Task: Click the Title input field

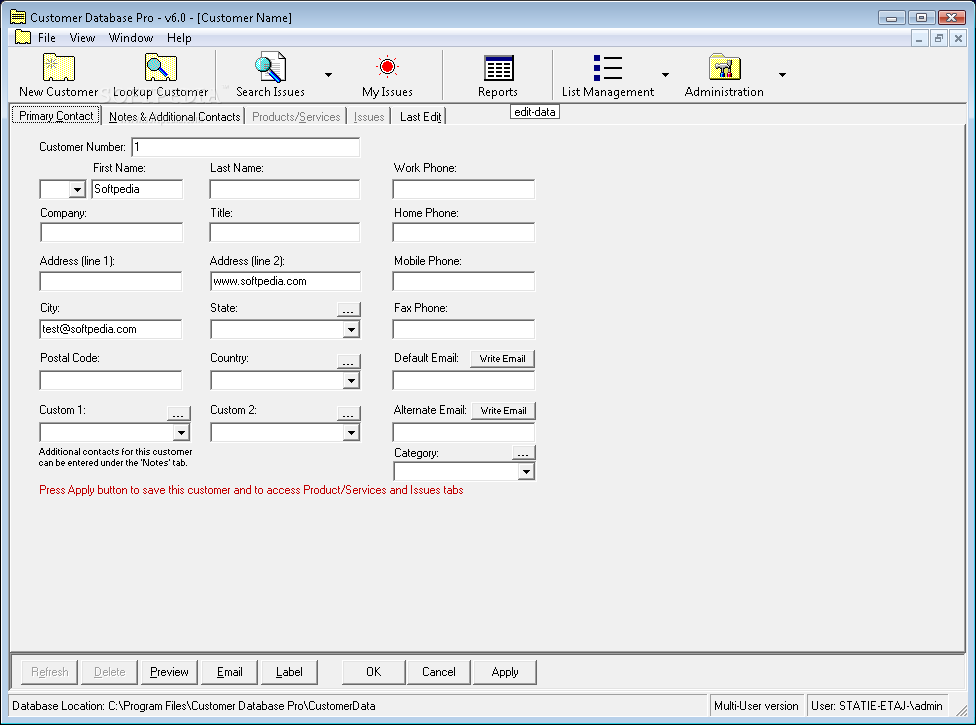Action: pos(284,232)
